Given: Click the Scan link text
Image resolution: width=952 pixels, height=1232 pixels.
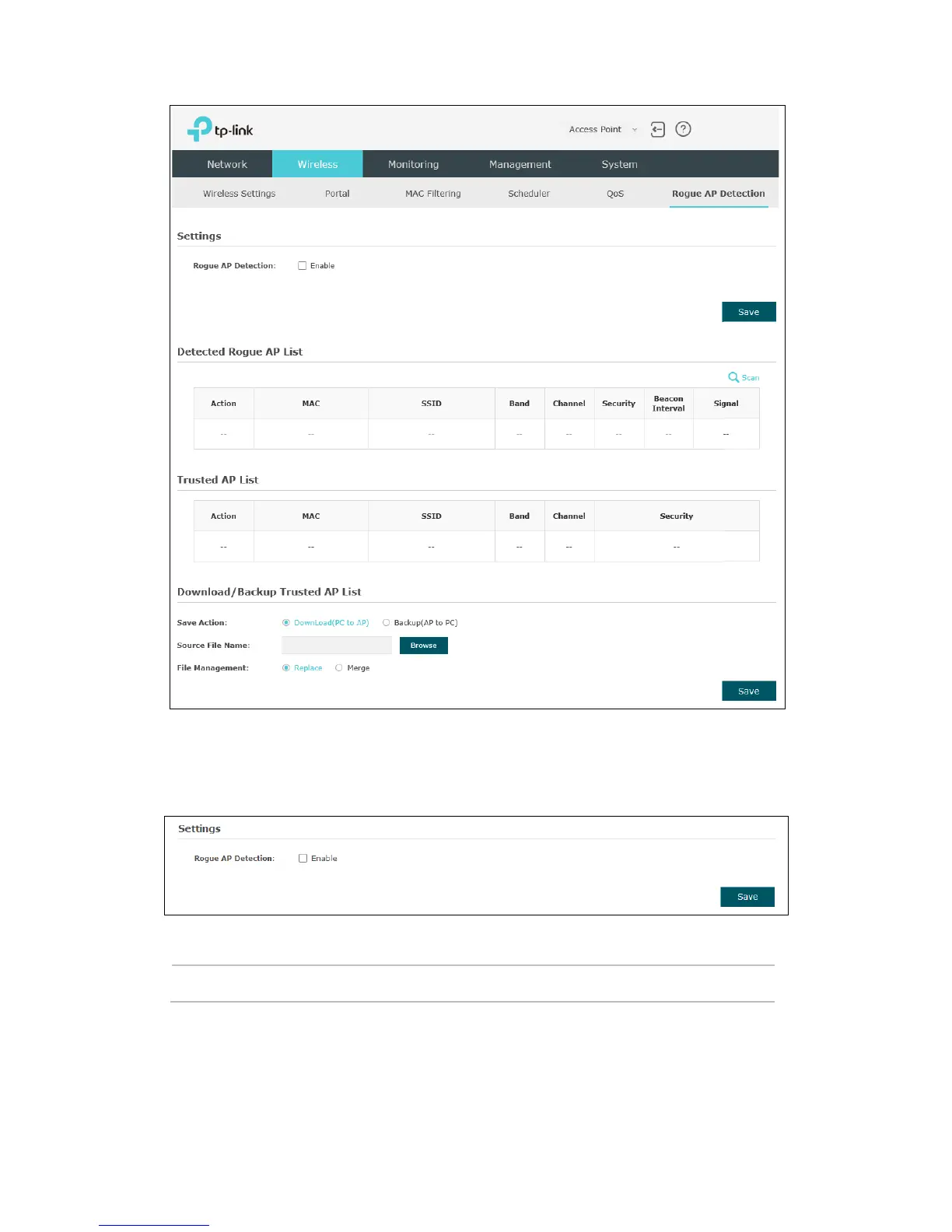Looking at the screenshot, I should point(751,377).
